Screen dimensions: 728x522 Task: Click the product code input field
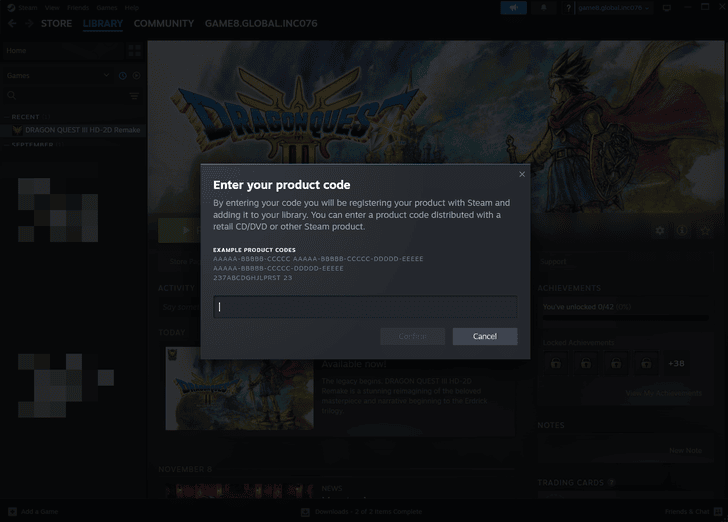pyautogui.click(x=365, y=307)
